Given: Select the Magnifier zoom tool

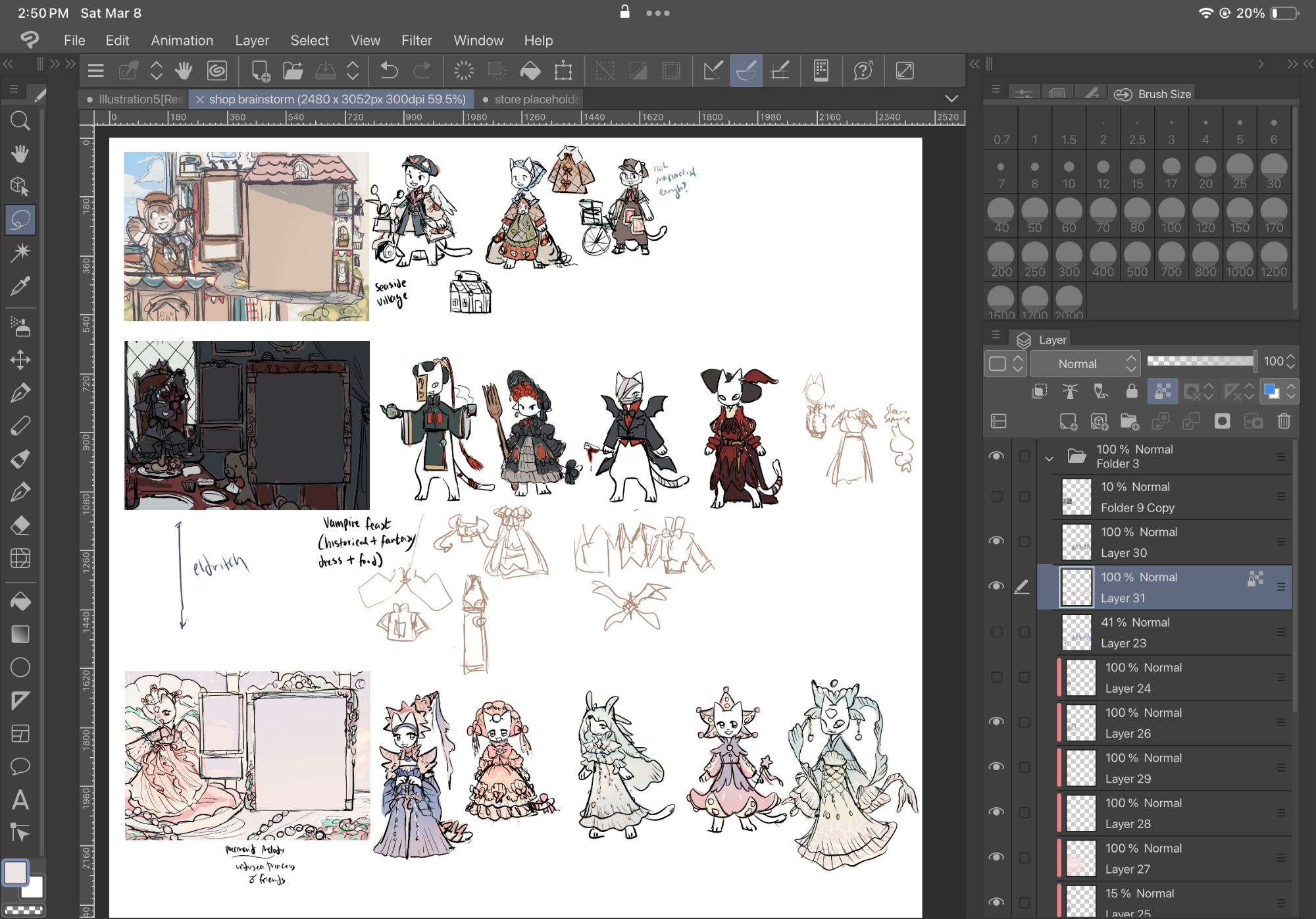Looking at the screenshot, I should [20, 120].
